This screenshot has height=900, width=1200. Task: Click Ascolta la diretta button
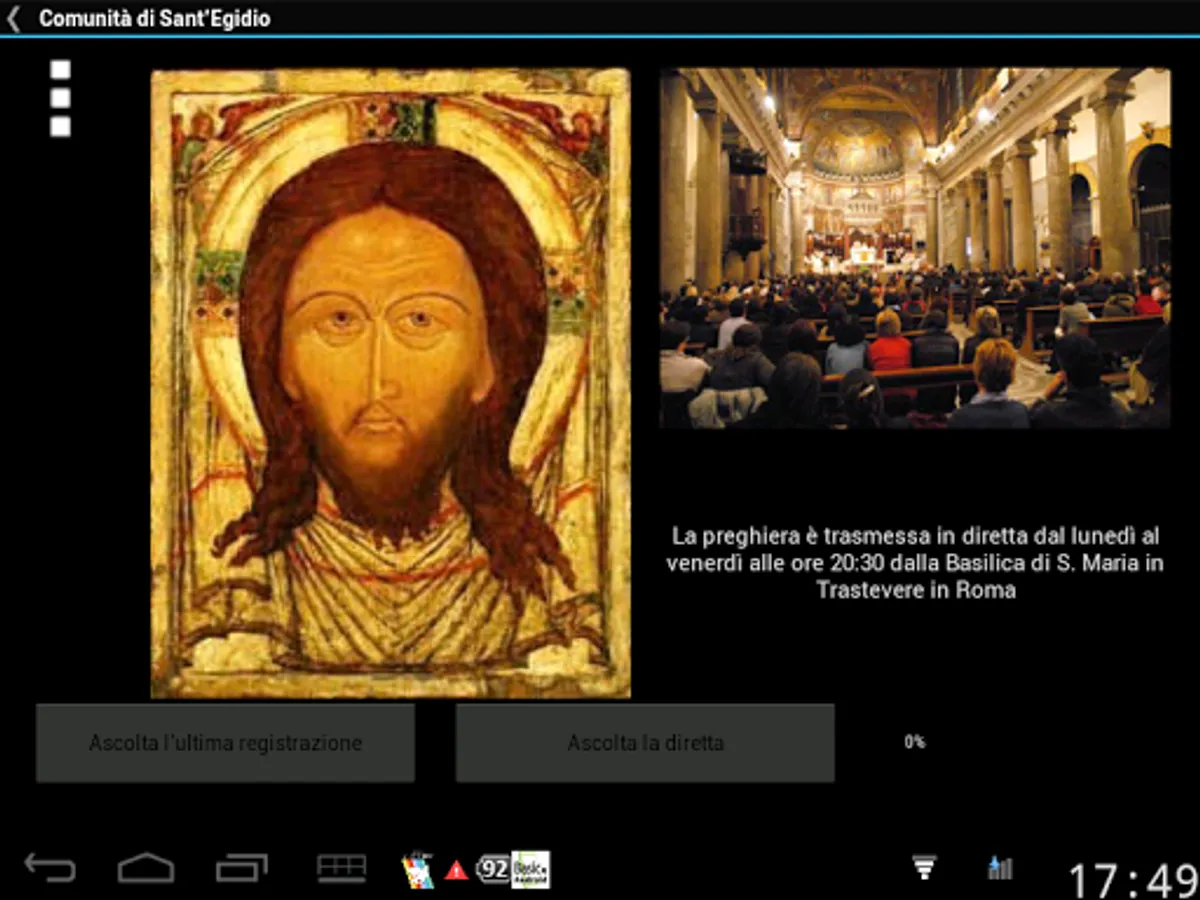click(645, 743)
